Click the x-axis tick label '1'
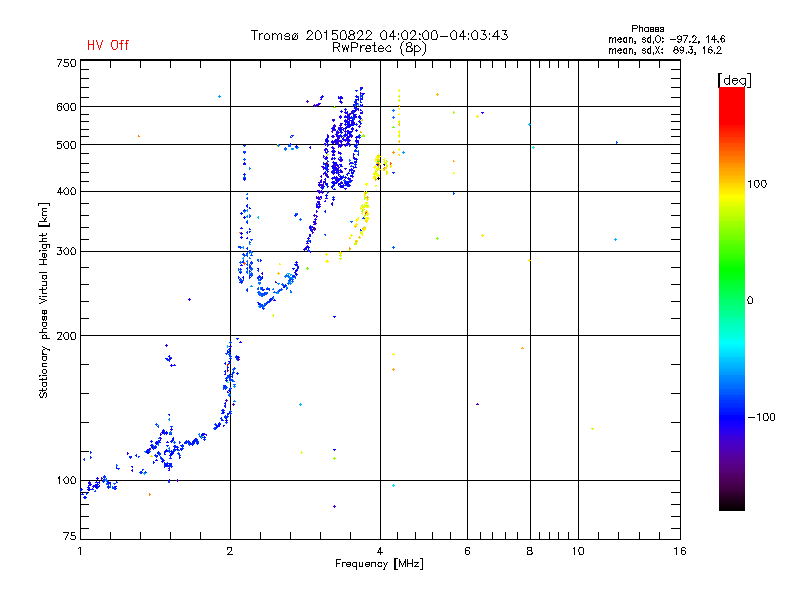 click(x=80, y=551)
